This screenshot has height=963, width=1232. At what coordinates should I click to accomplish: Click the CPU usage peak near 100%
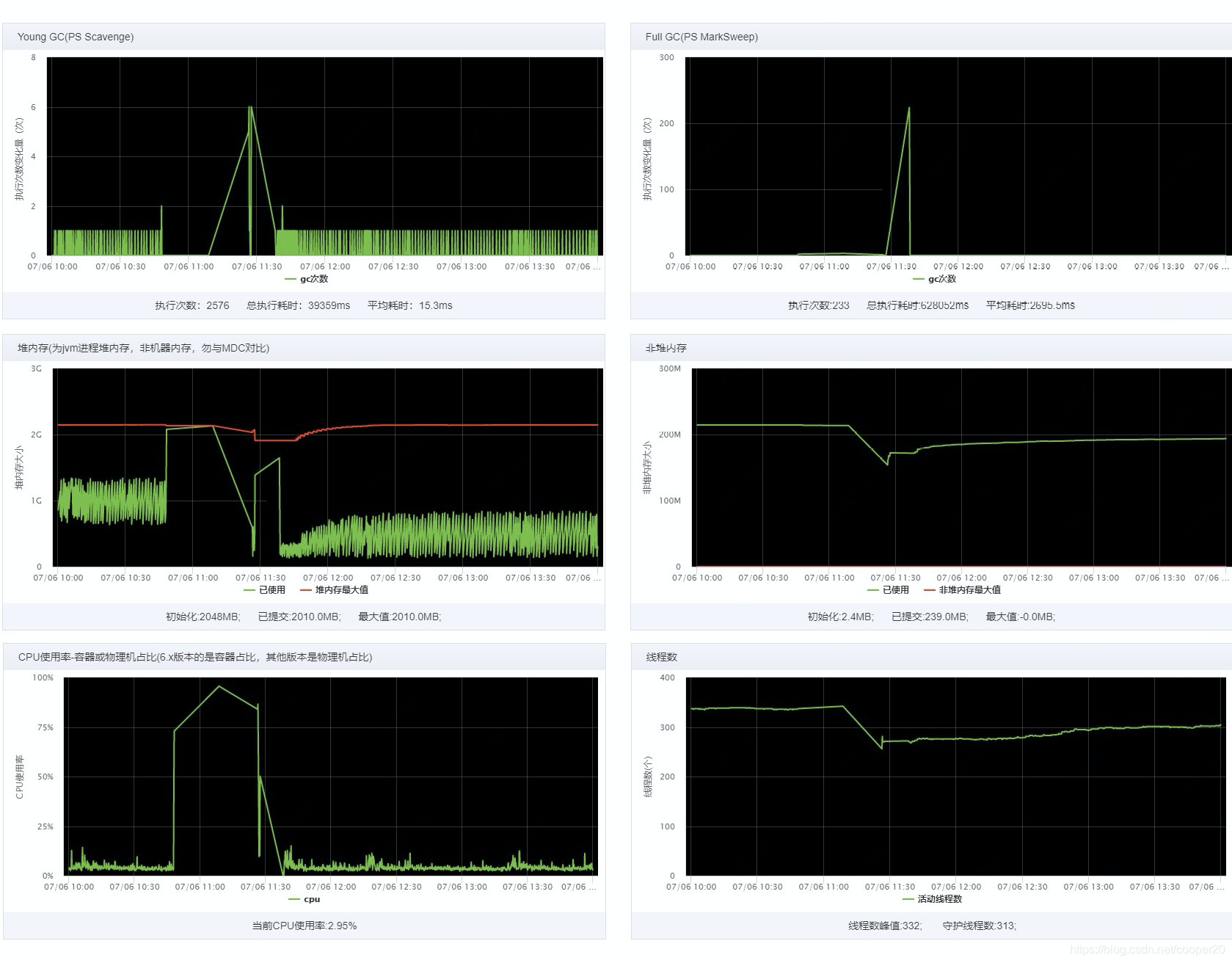click(219, 686)
